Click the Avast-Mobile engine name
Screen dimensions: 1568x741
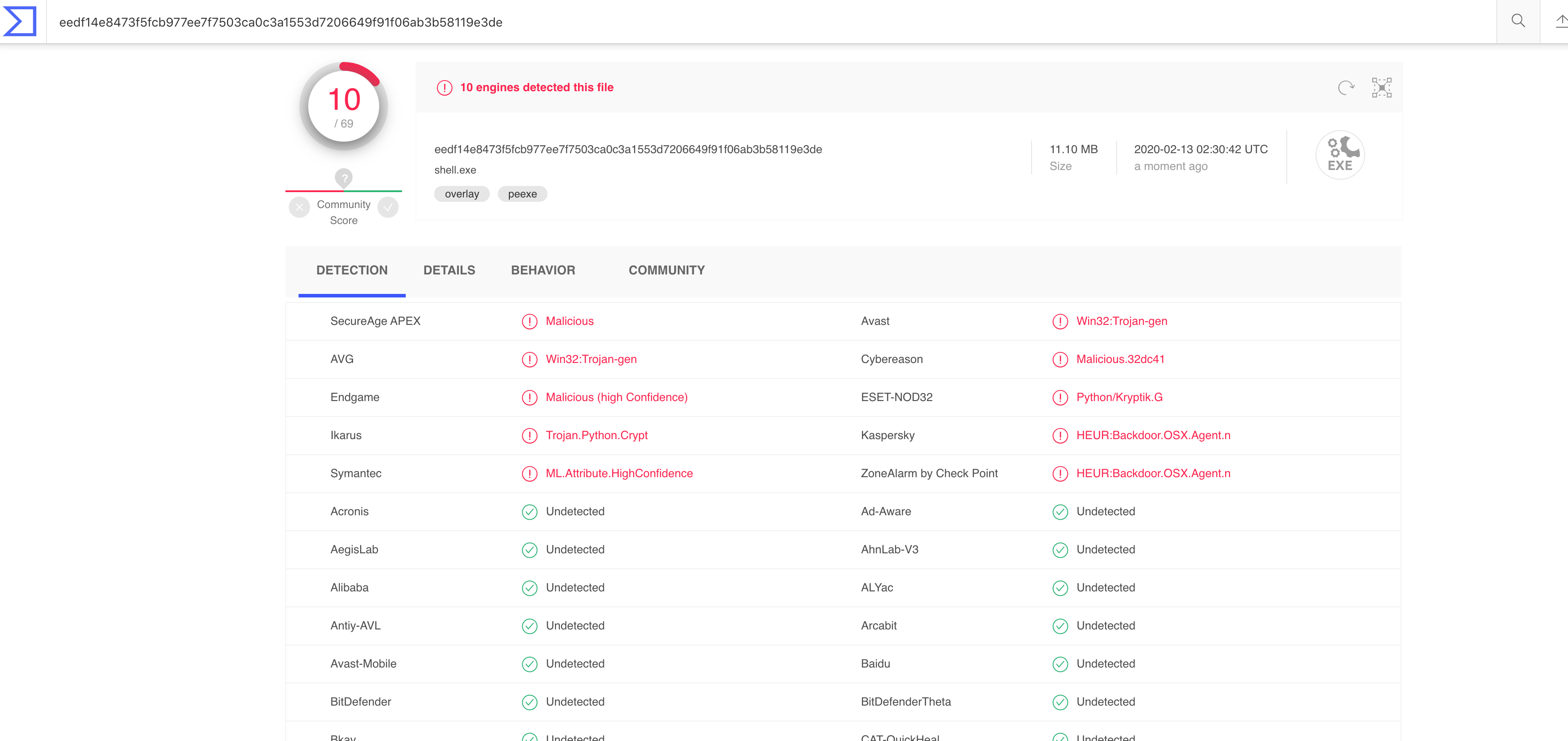tap(363, 664)
